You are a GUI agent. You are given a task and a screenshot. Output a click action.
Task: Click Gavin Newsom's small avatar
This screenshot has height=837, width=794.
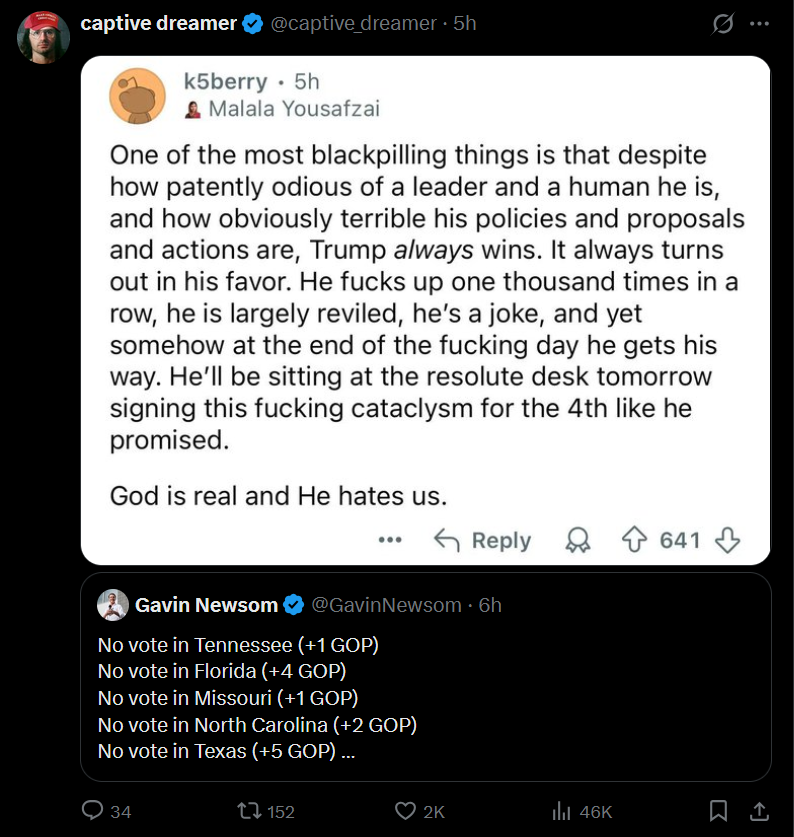(113, 605)
